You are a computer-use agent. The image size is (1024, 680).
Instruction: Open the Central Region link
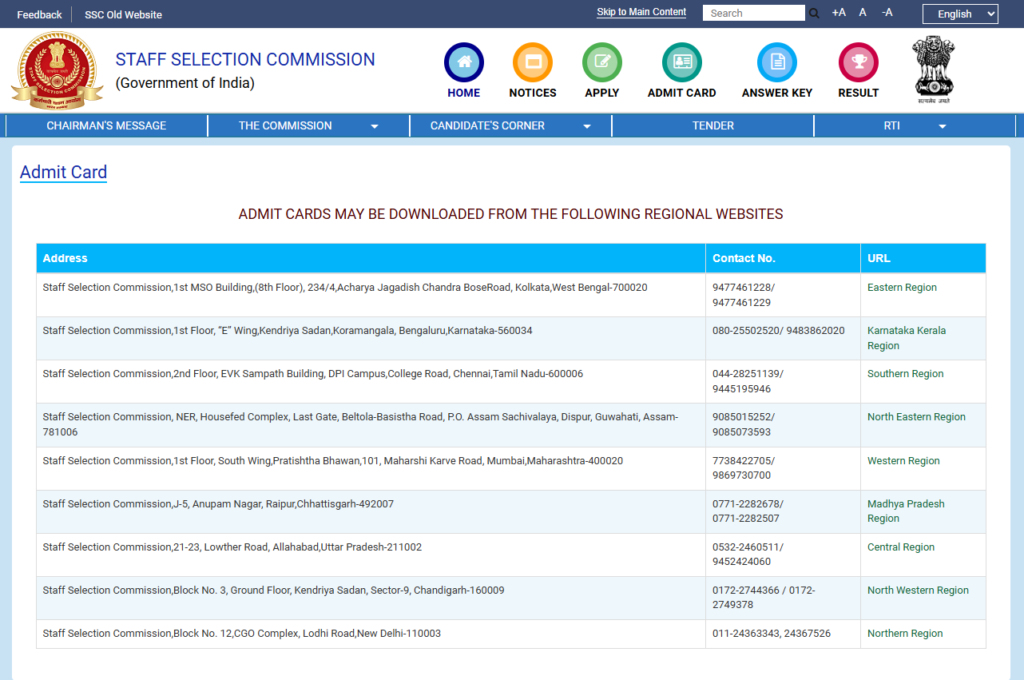coord(901,547)
